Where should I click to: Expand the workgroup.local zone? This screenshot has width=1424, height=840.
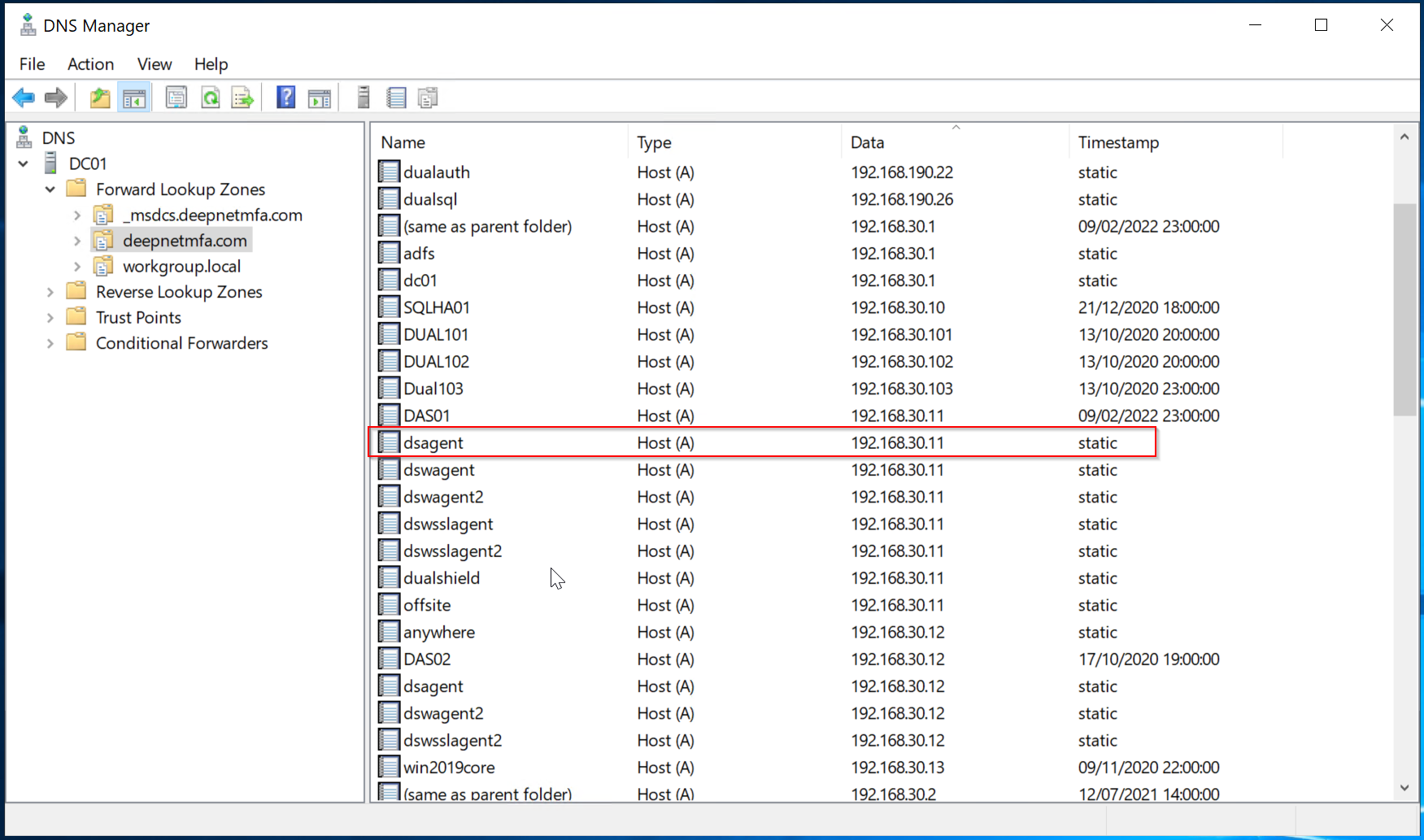coord(77,267)
